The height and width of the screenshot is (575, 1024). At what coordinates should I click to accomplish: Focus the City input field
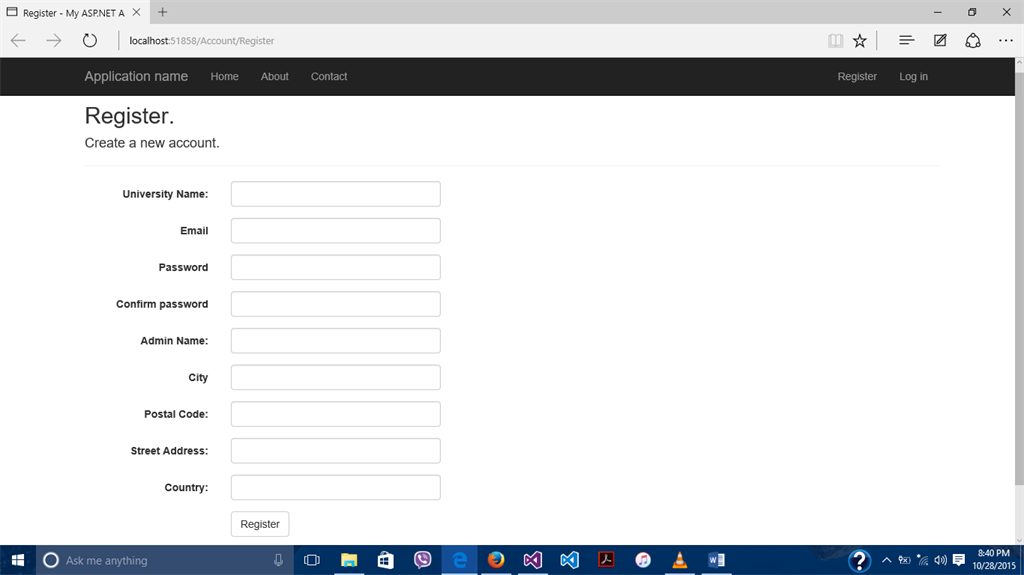[x=336, y=377]
